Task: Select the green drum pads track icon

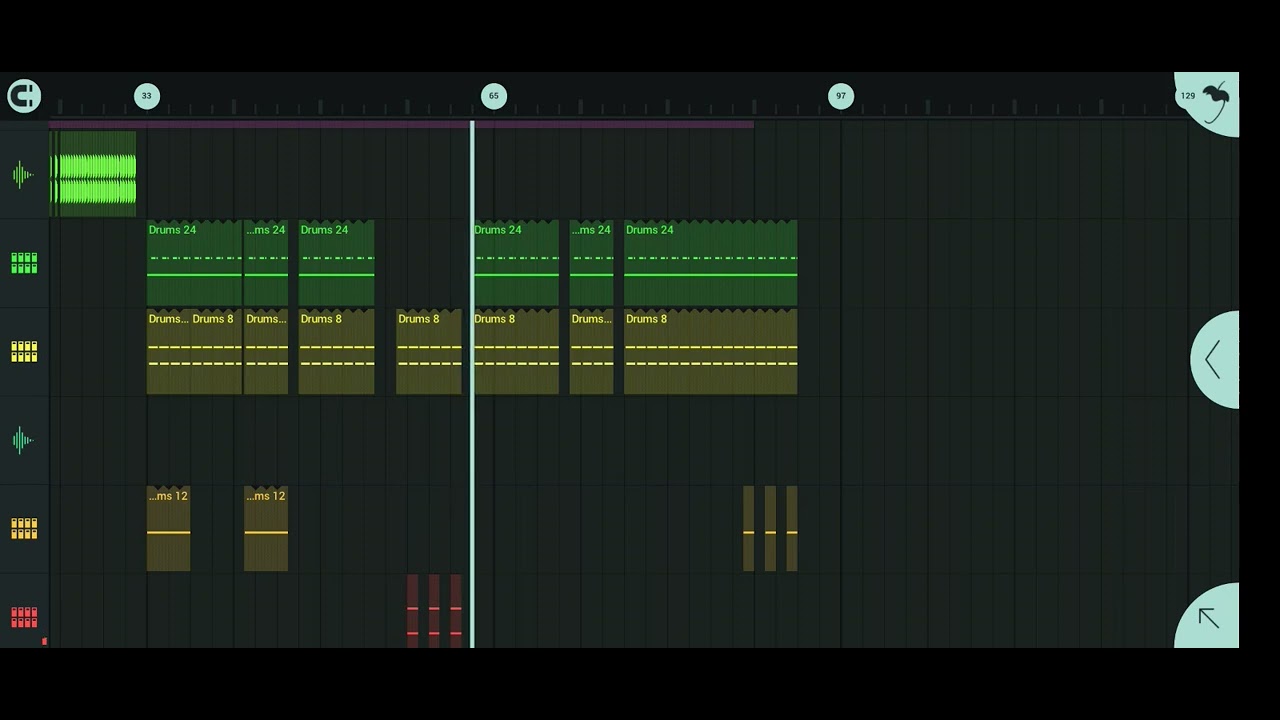Action: point(24,263)
